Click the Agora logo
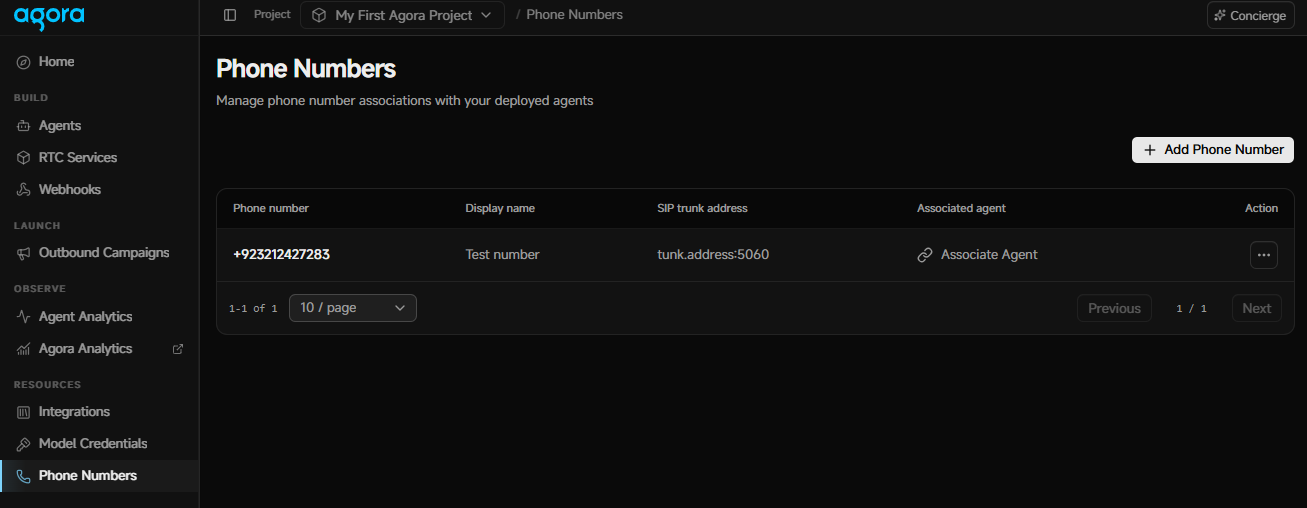Screen dimensions: 1307x508 [49, 17]
